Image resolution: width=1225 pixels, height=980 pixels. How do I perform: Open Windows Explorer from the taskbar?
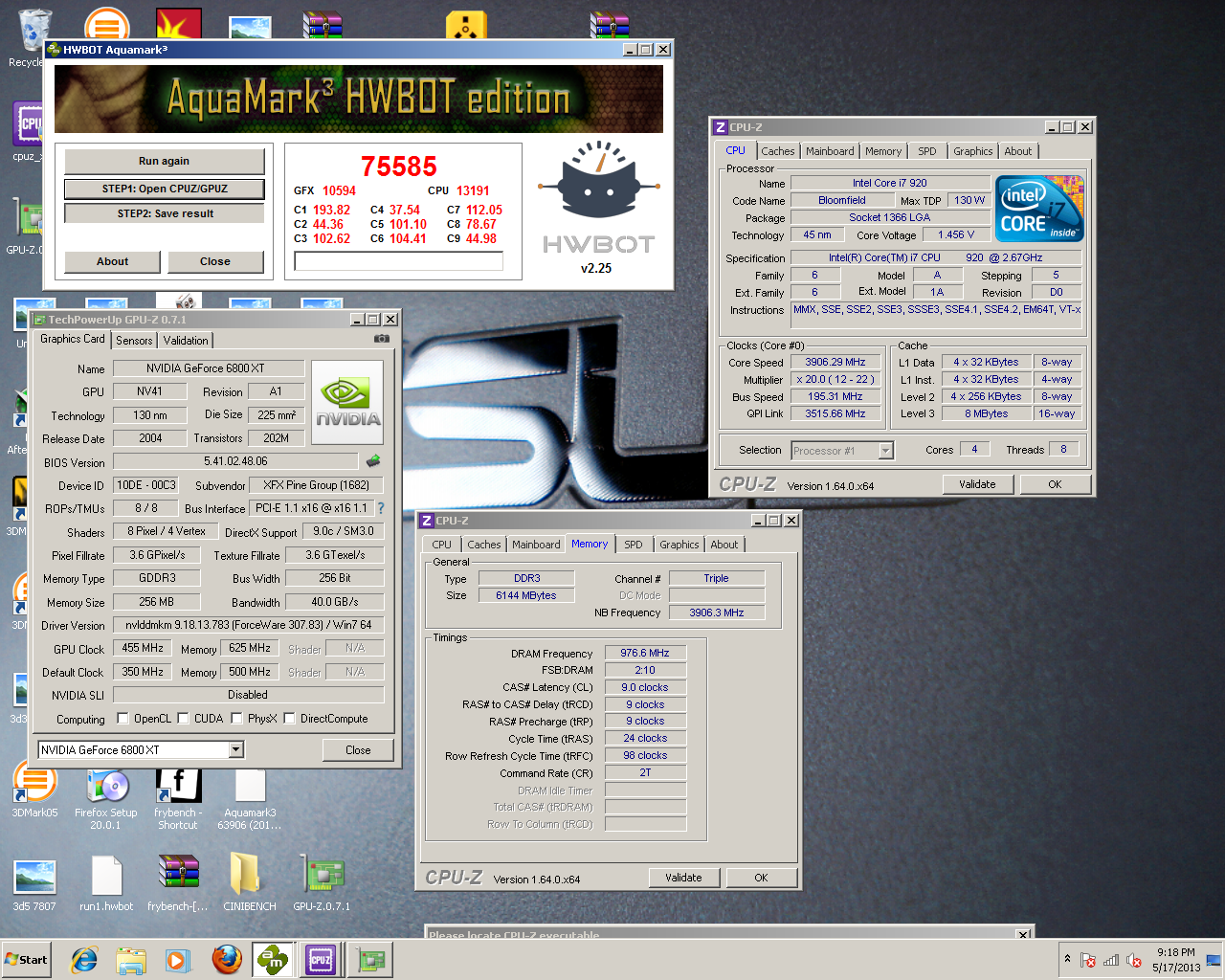tap(131, 960)
